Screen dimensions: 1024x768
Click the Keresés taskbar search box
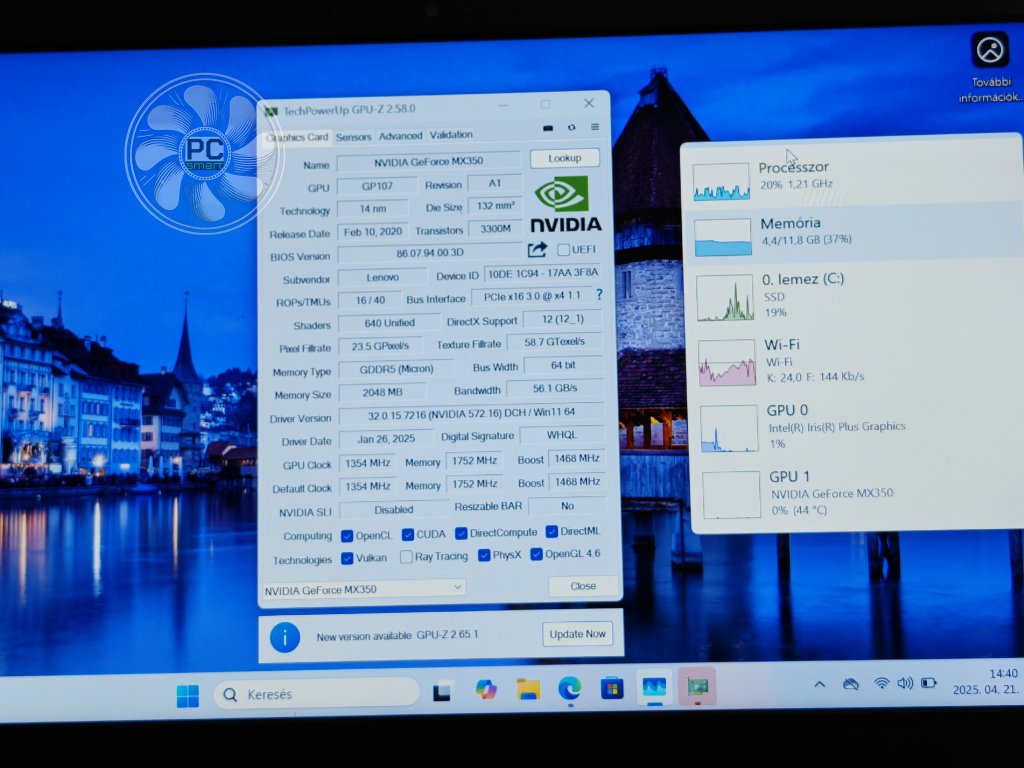(317, 694)
